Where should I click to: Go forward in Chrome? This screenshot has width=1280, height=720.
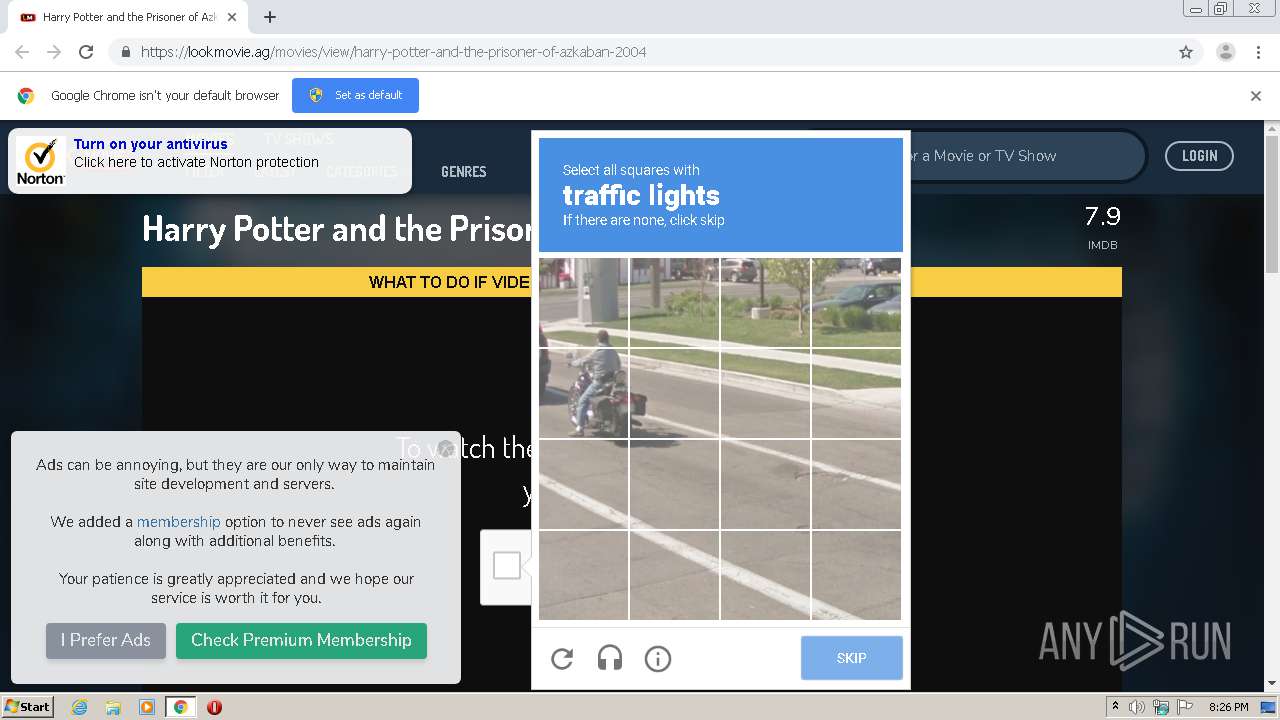[54, 52]
